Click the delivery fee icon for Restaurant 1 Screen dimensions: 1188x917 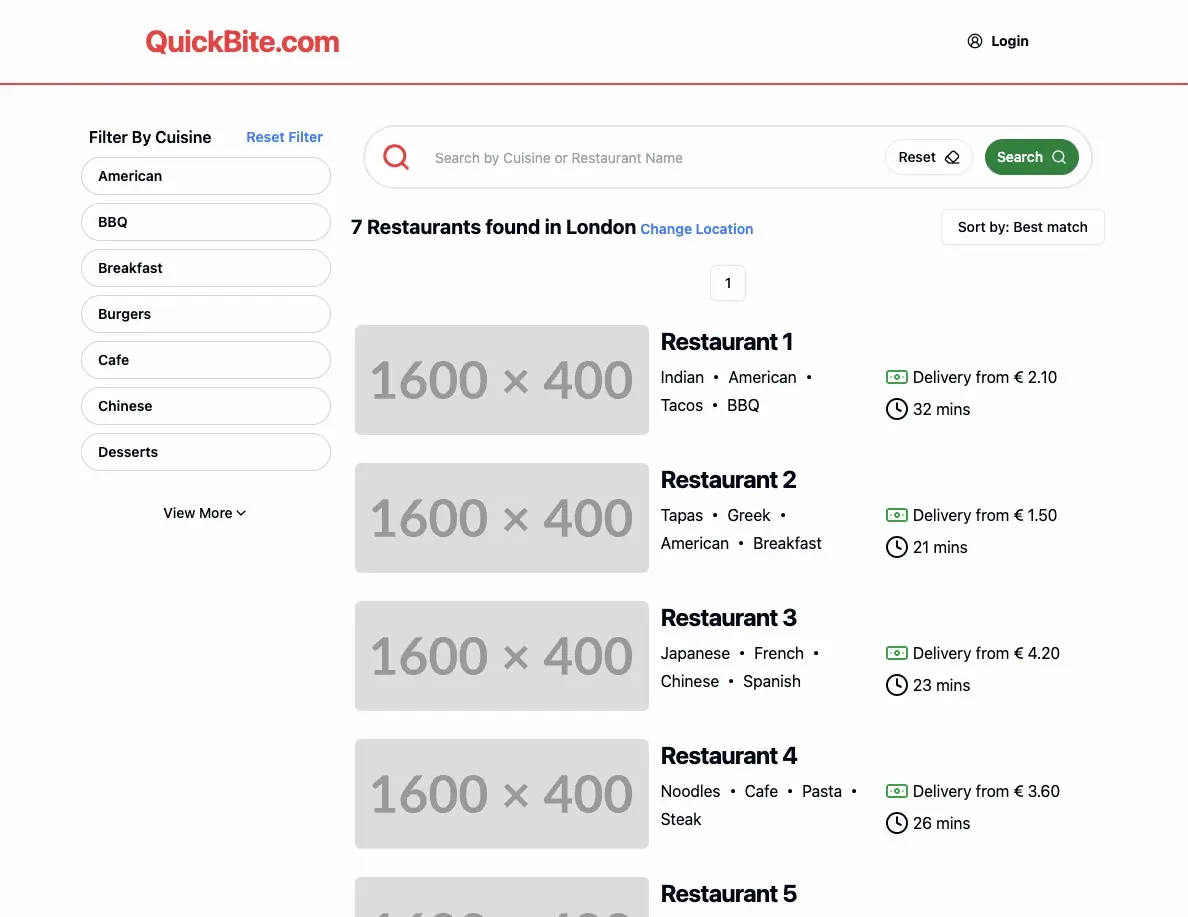pyautogui.click(x=895, y=377)
